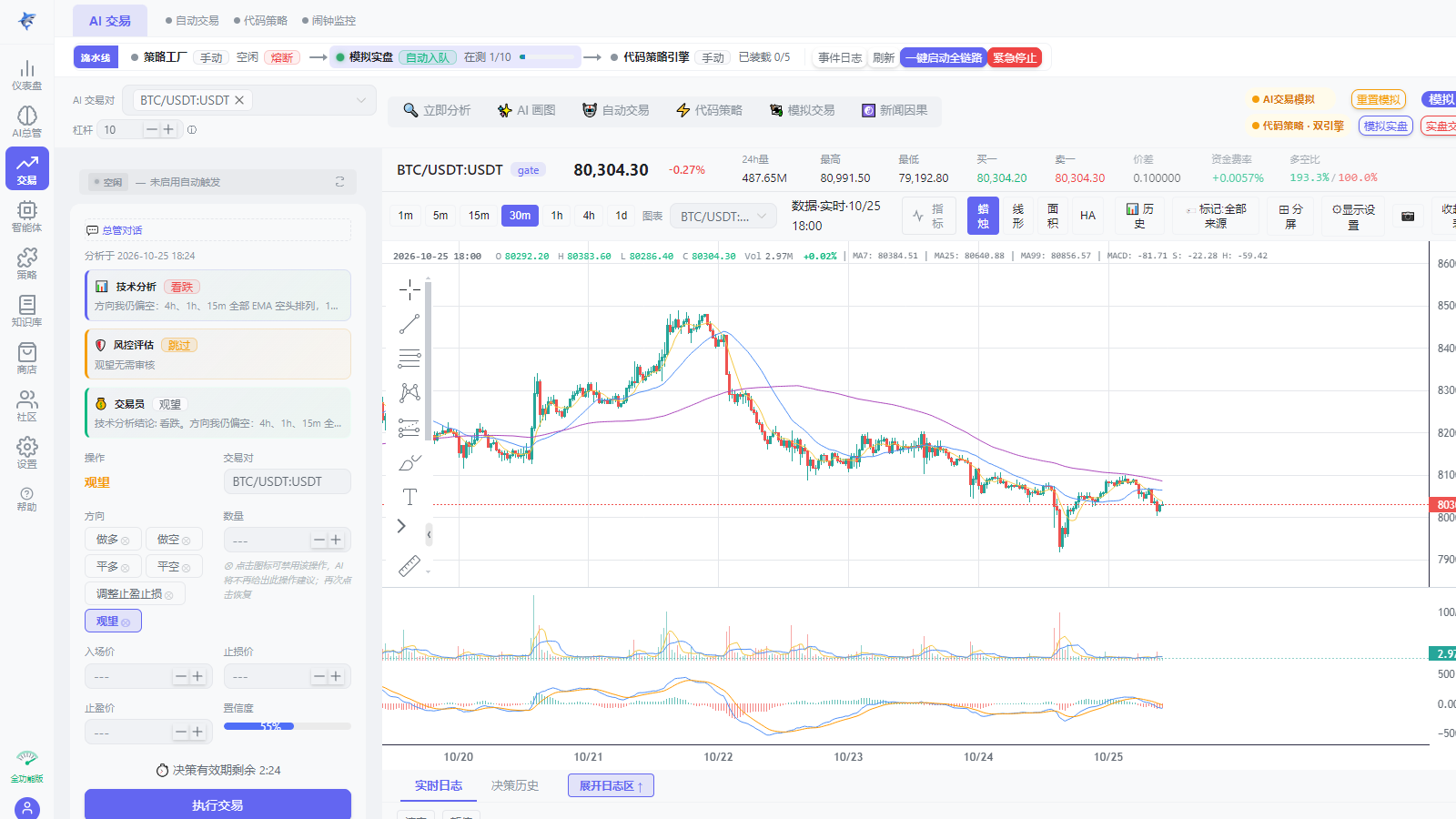This screenshot has height=819, width=1456.
Task: Open 仪表盘 dashboard in sidebar
Action: coord(26,75)
